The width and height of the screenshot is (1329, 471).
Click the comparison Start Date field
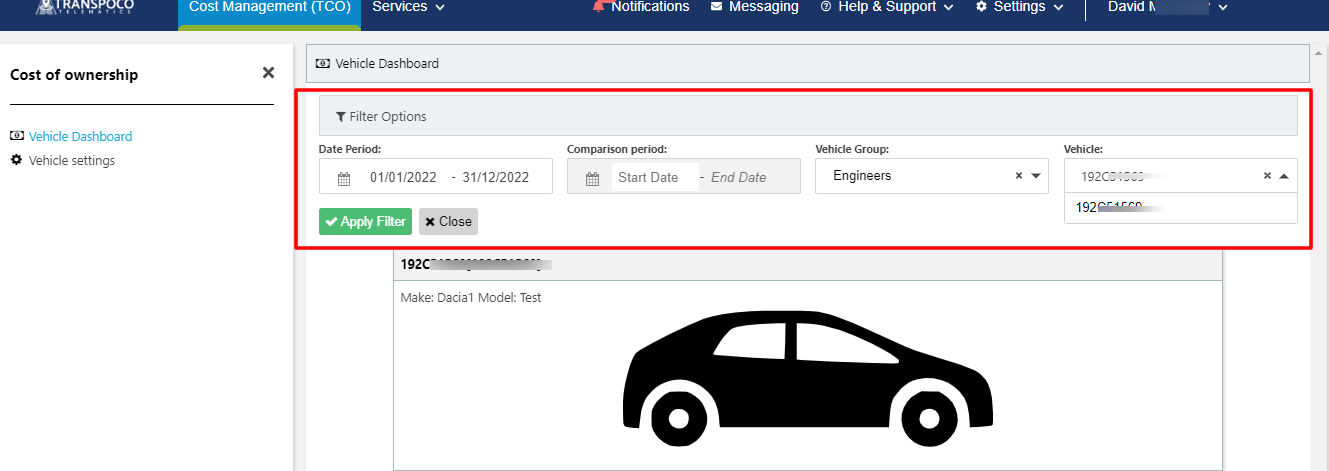(x=648, y=178)
